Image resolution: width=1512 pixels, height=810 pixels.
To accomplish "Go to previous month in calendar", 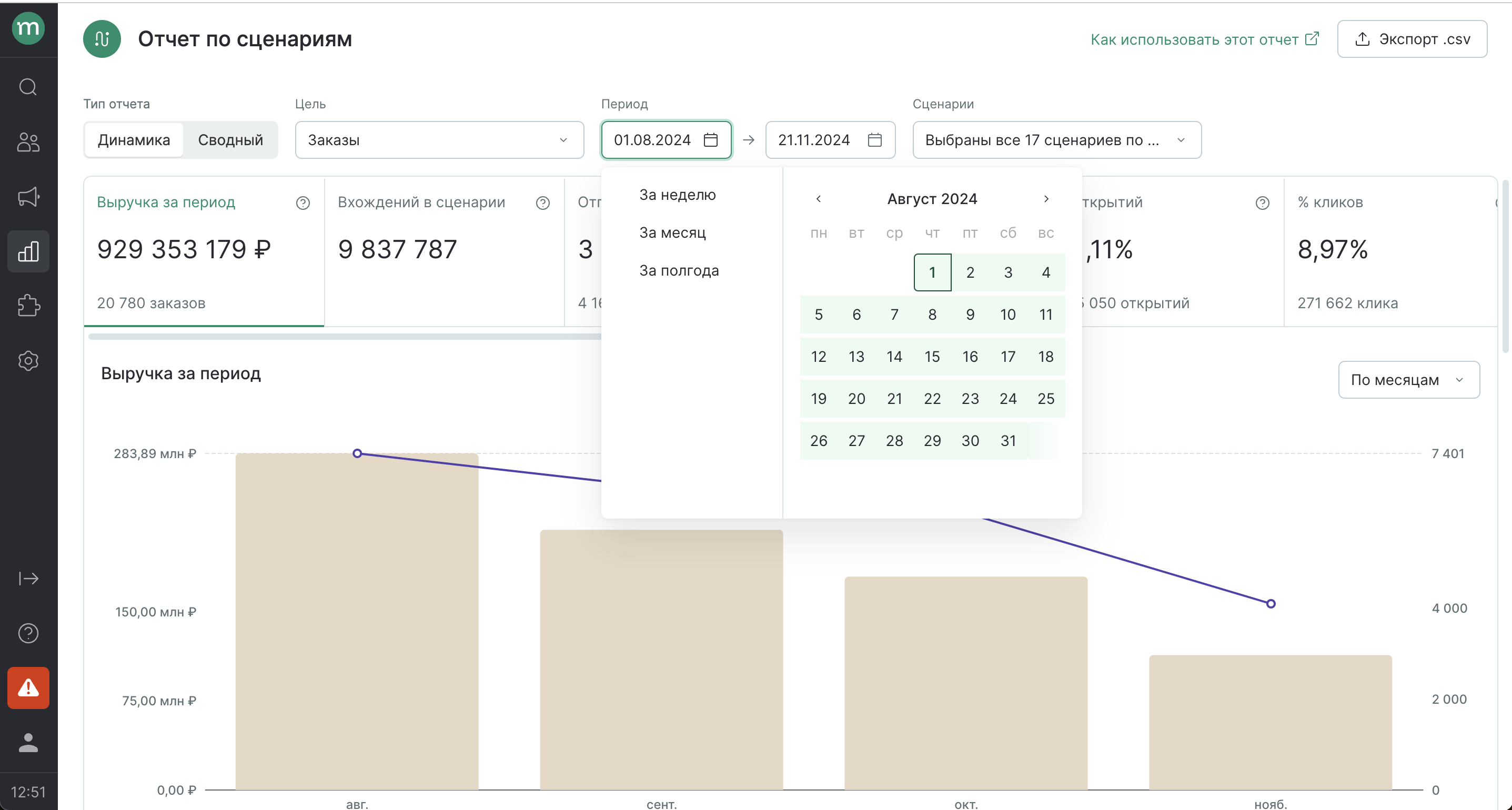I will (x=818, y=199).
